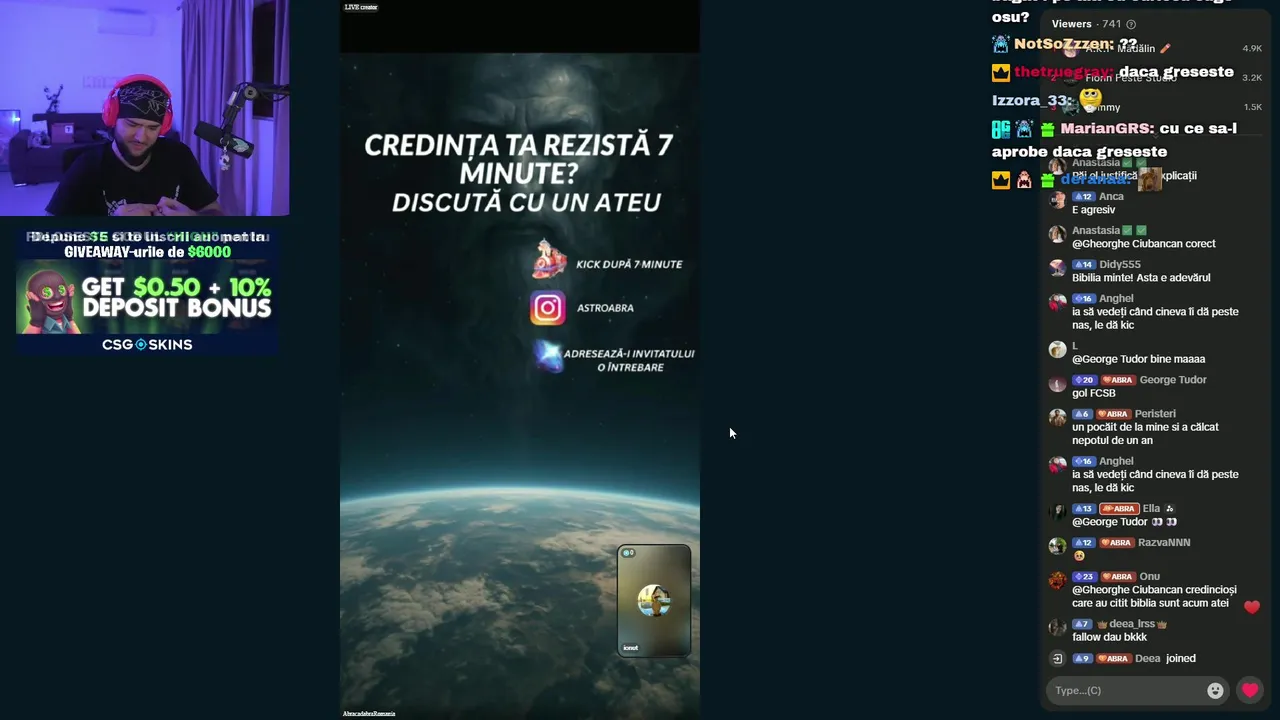Click the message 'fallow dau bkkk'
The image size is (1280, 720).
pyautogui.click(x=1109, y=637)
